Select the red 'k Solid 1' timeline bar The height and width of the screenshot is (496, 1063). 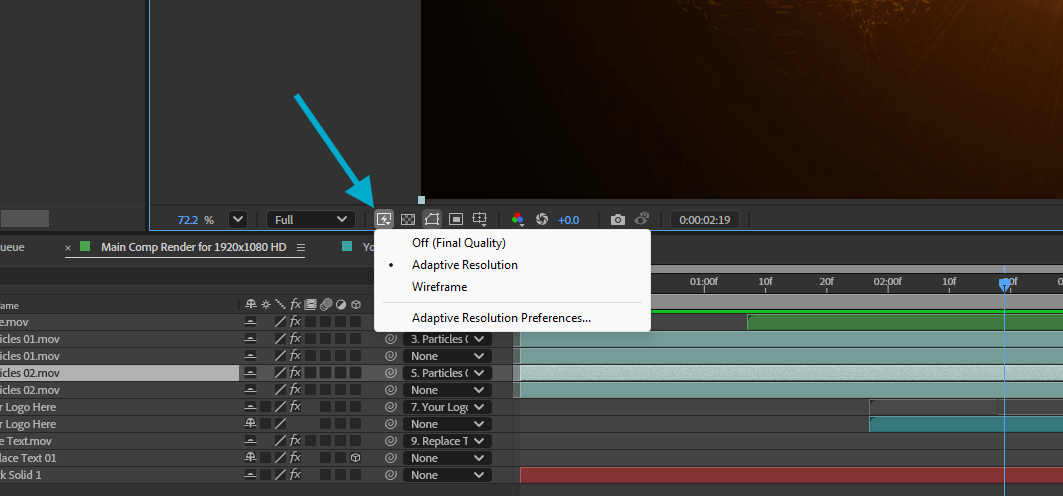pyautogui.click(x=791, y=475)
